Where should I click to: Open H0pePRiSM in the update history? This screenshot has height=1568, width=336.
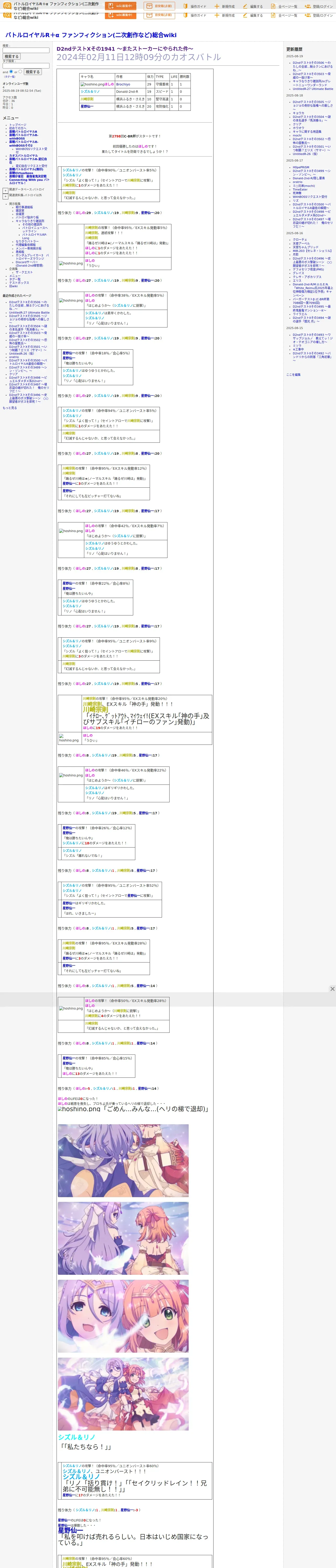tap(301, 168)
